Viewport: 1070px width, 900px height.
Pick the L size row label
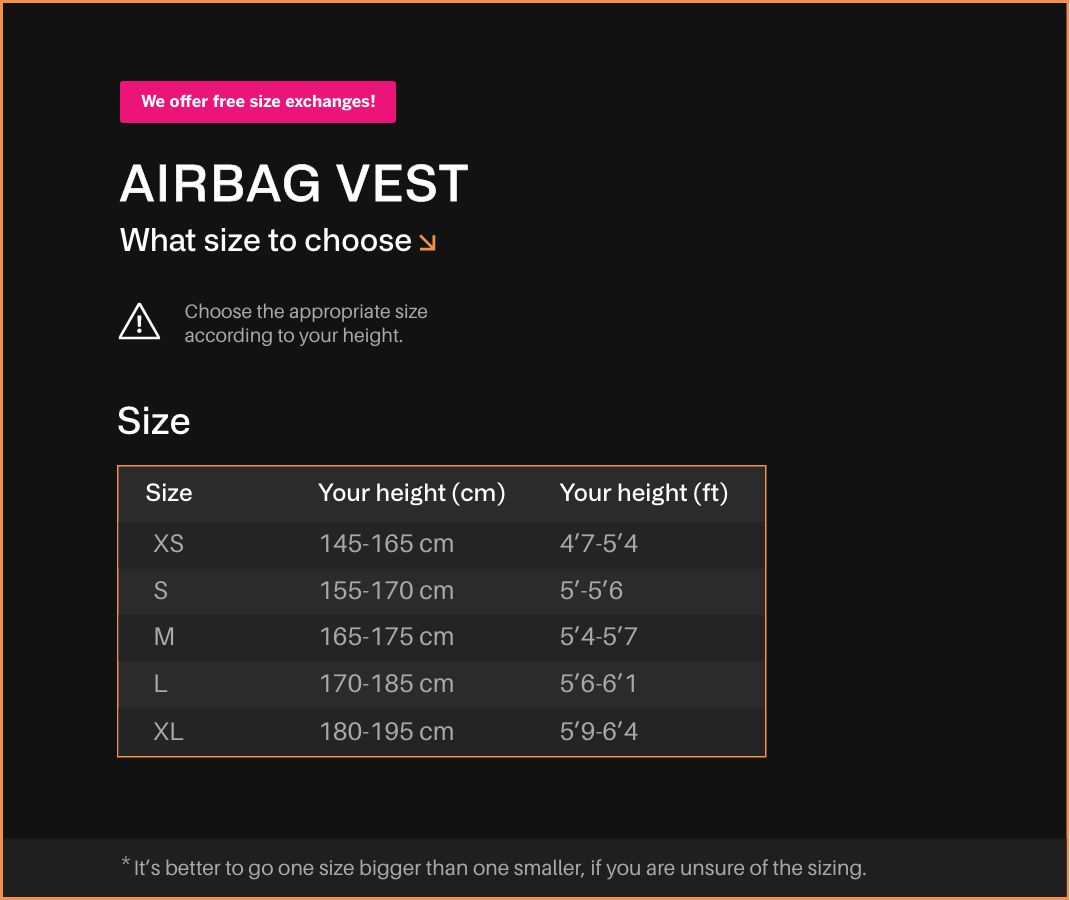point(160,684)
